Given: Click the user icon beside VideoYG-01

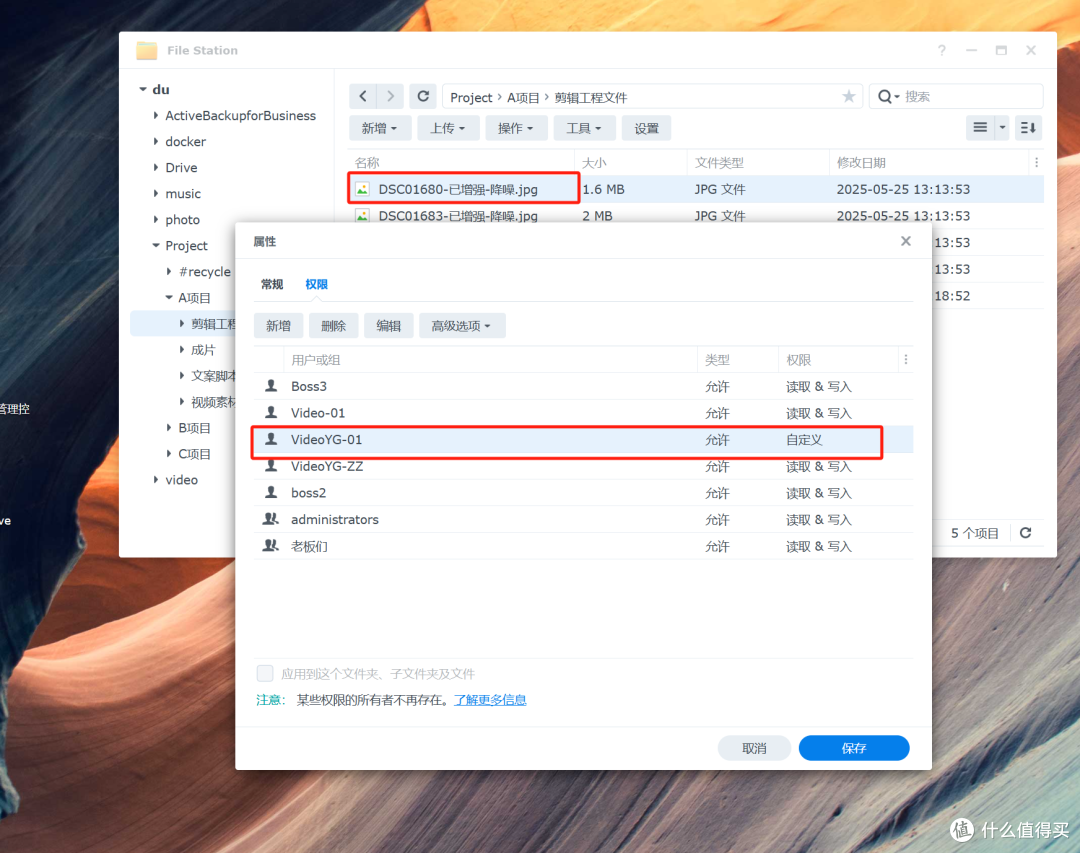Looking at the screenshot, I should [x=271, y=439].
